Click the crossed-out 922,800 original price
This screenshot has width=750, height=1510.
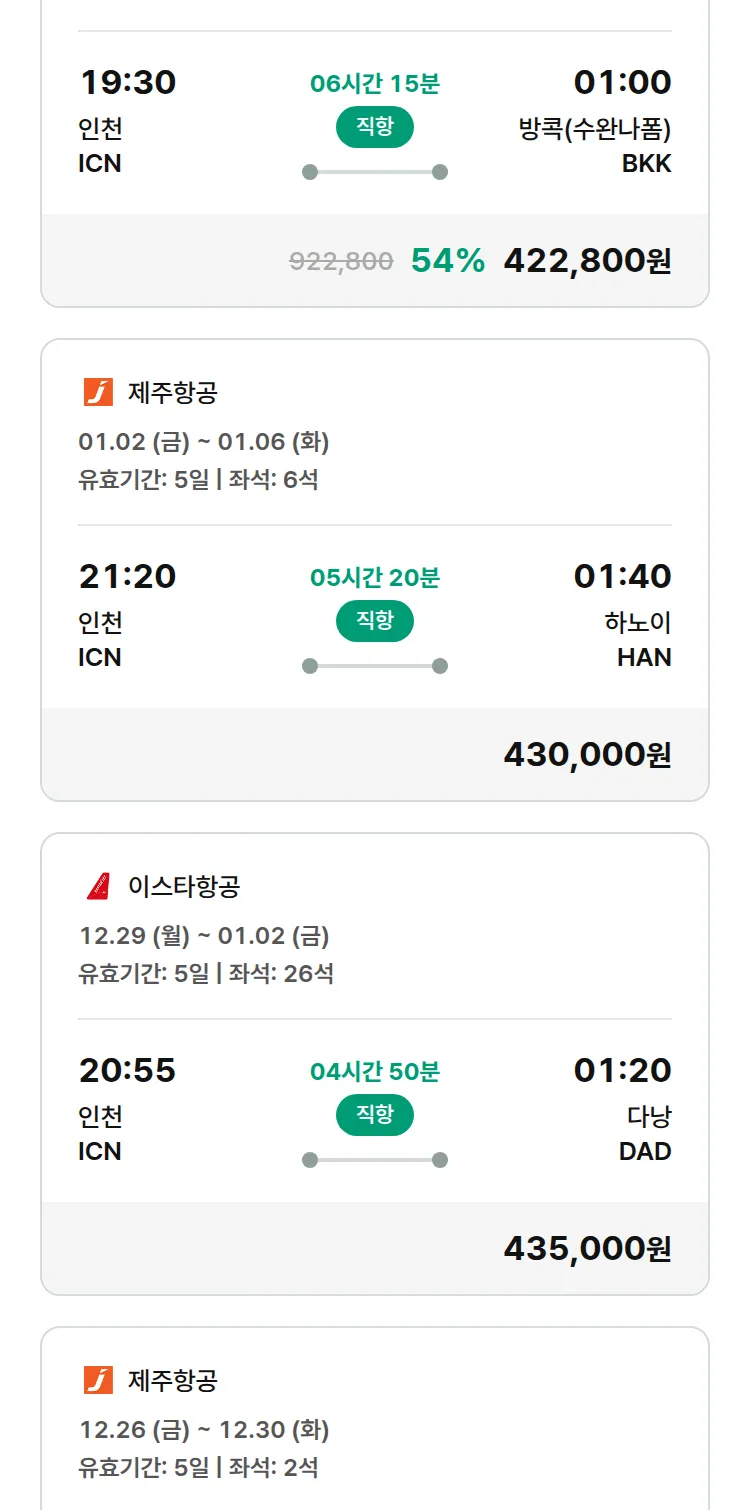[341, 261]
